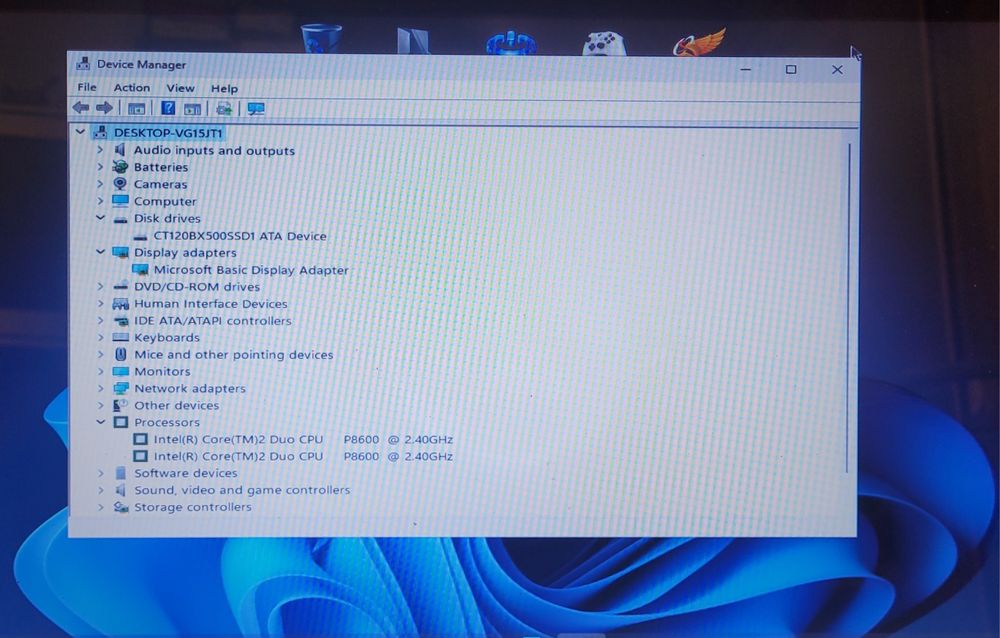
Task: Open the orange winged desktop icon
Action: (x=700, y=42)
